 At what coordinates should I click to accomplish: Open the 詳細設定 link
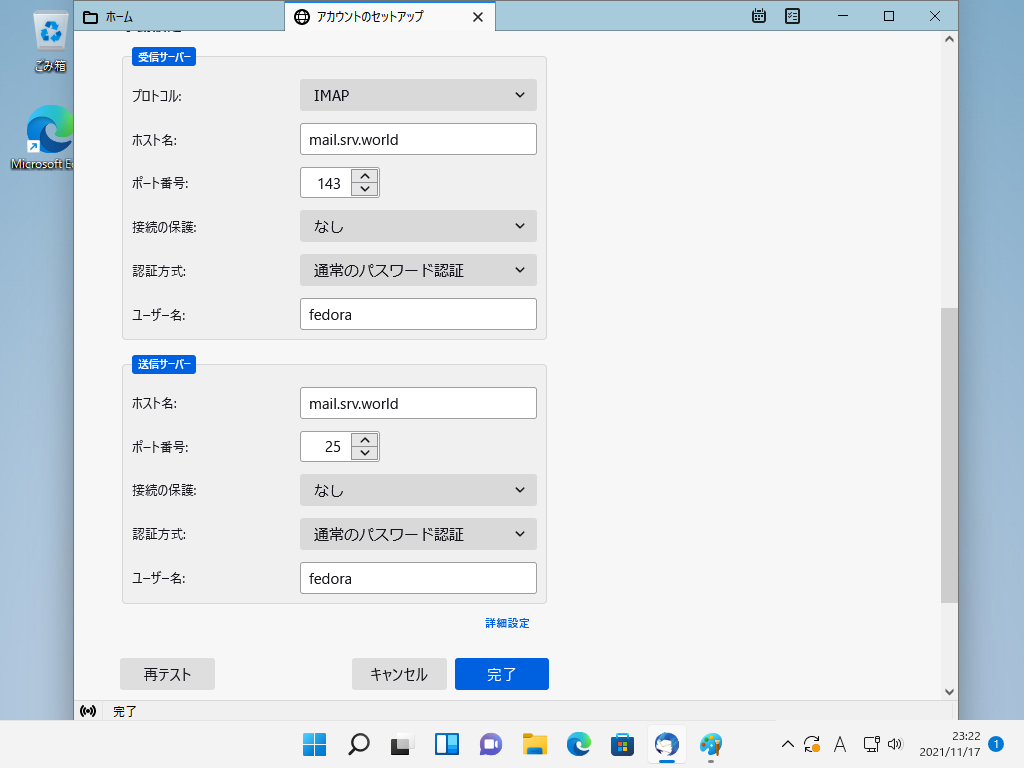[x=507, y=623]
